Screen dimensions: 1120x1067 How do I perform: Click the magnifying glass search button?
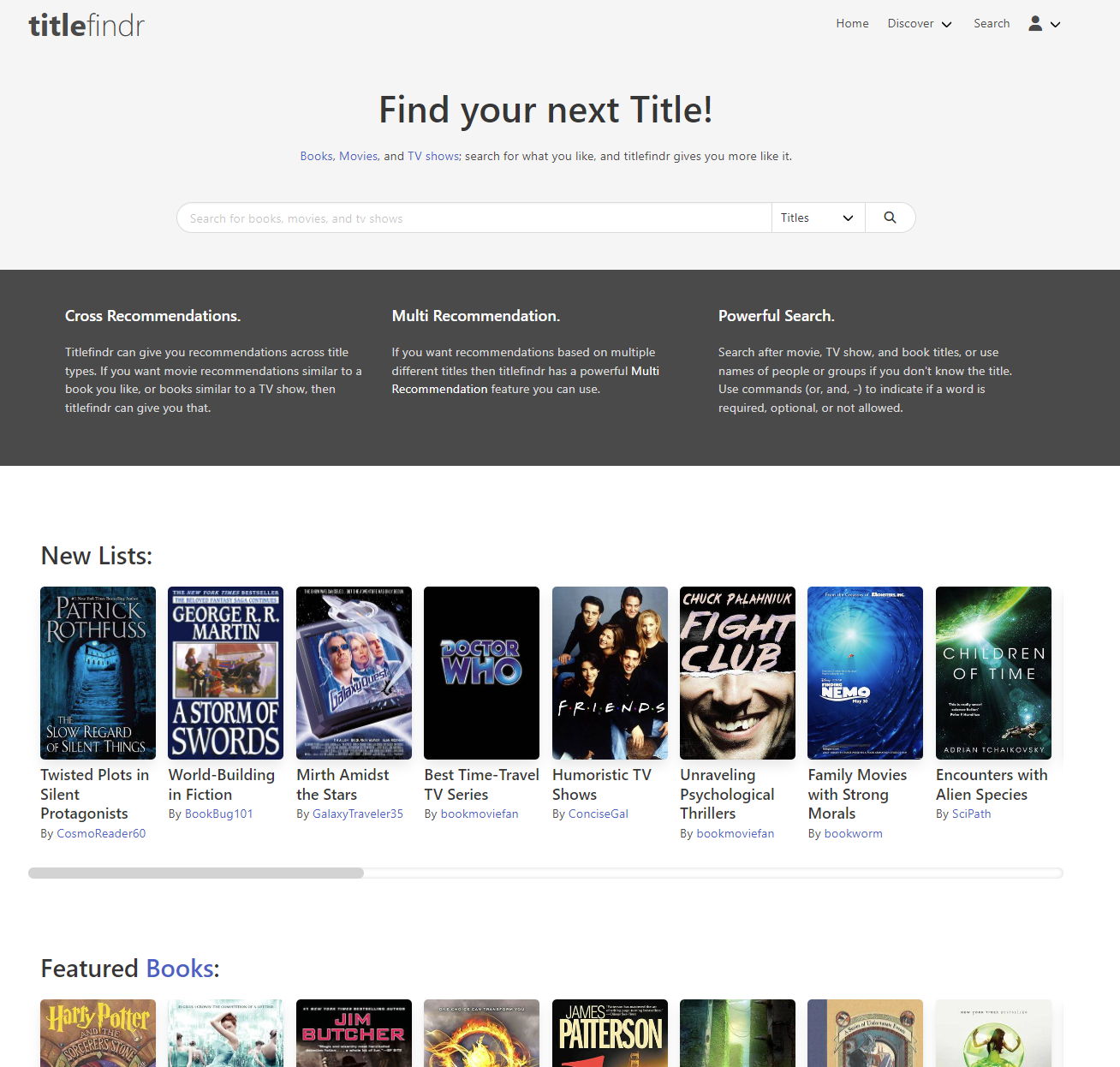890,218
